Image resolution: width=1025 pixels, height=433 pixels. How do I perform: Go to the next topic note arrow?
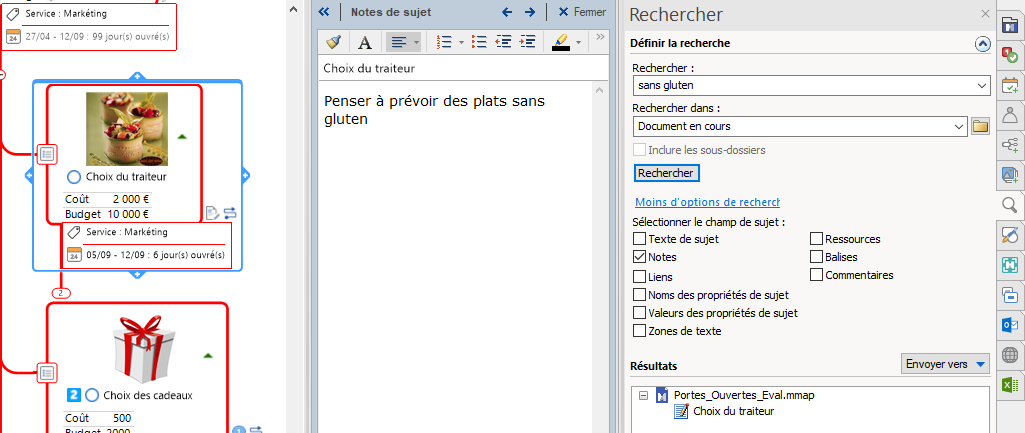click(530, 12)
